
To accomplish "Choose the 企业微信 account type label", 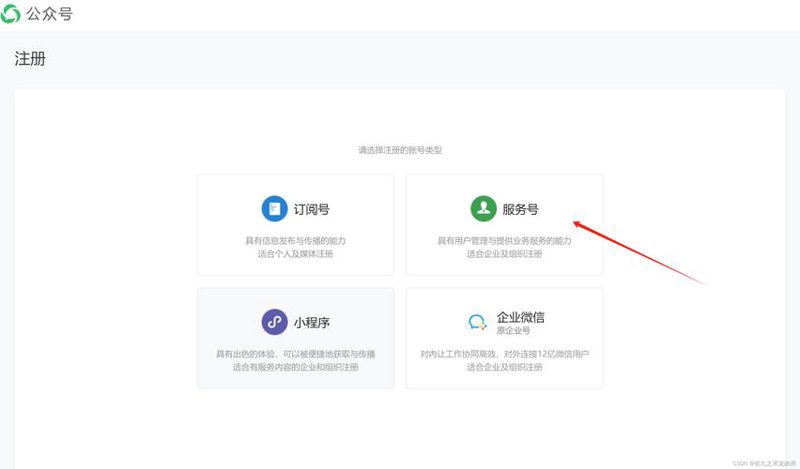I will coord(520,317).
